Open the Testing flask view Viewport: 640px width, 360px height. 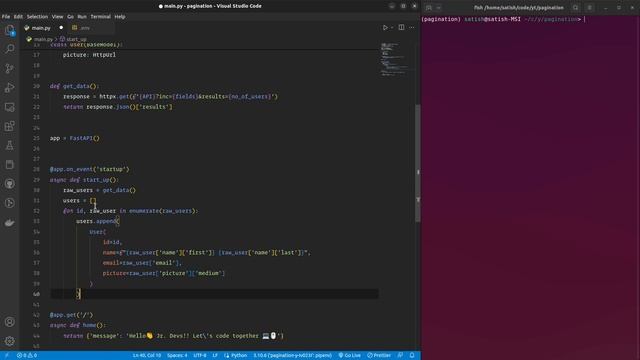[9, 145]
